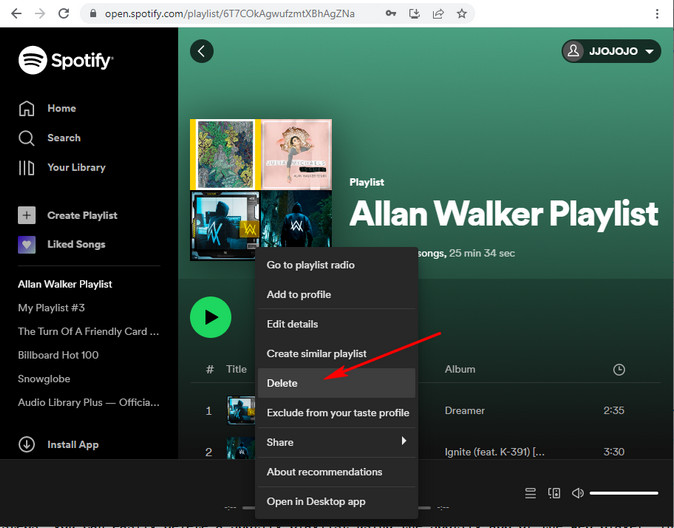Bookmark this page with the star icon
Image resolution: width=674 pixels, height=528 pixels.
[x=462, y=14]
